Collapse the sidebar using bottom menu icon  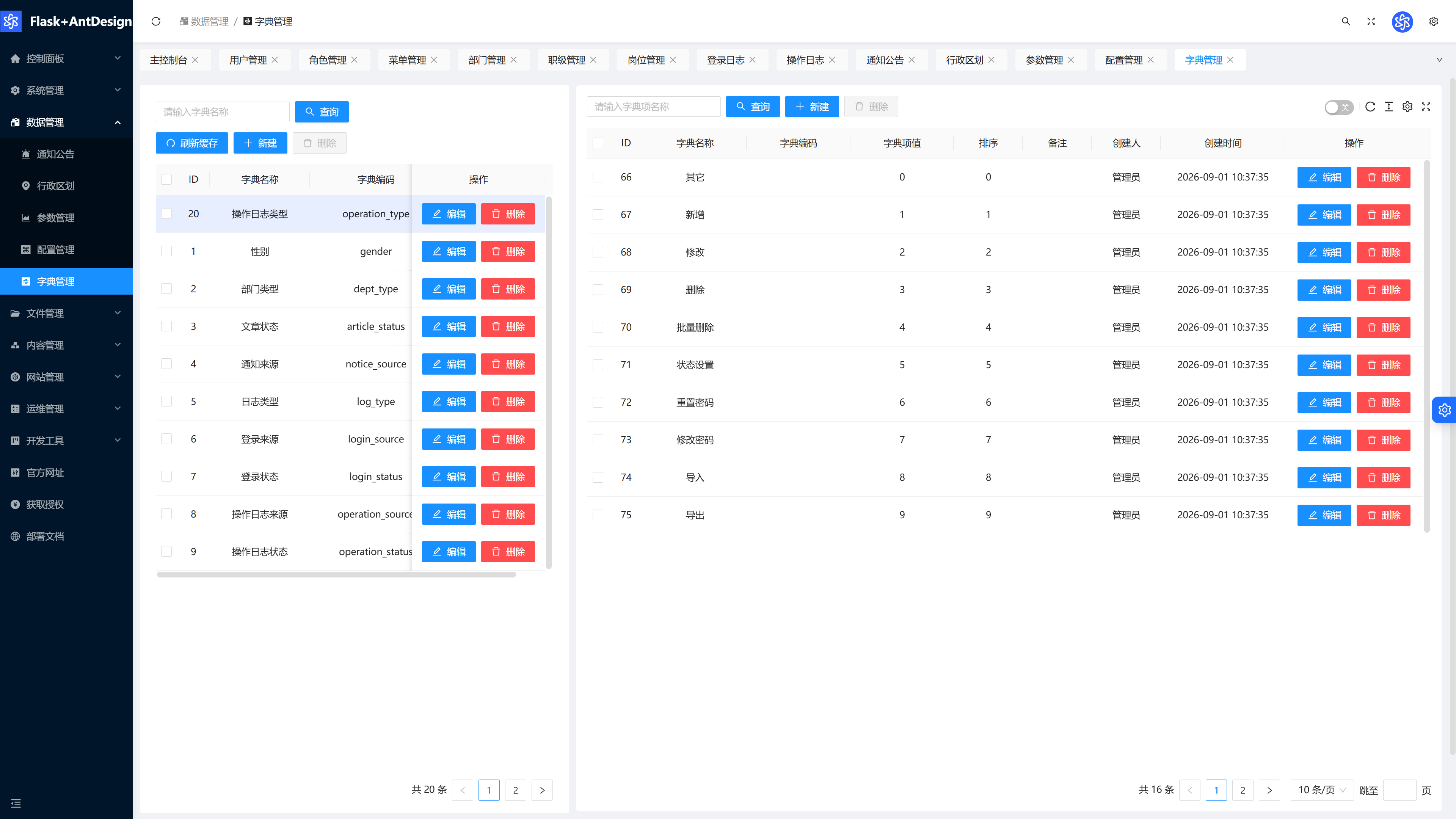[x=16, y=803]
